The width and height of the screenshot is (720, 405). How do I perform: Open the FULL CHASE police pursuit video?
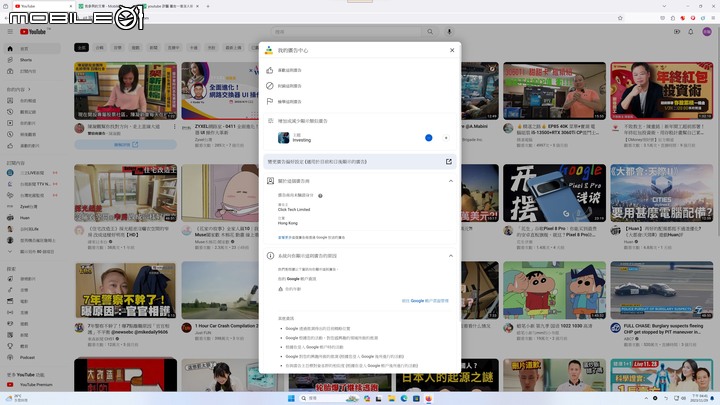662,290
